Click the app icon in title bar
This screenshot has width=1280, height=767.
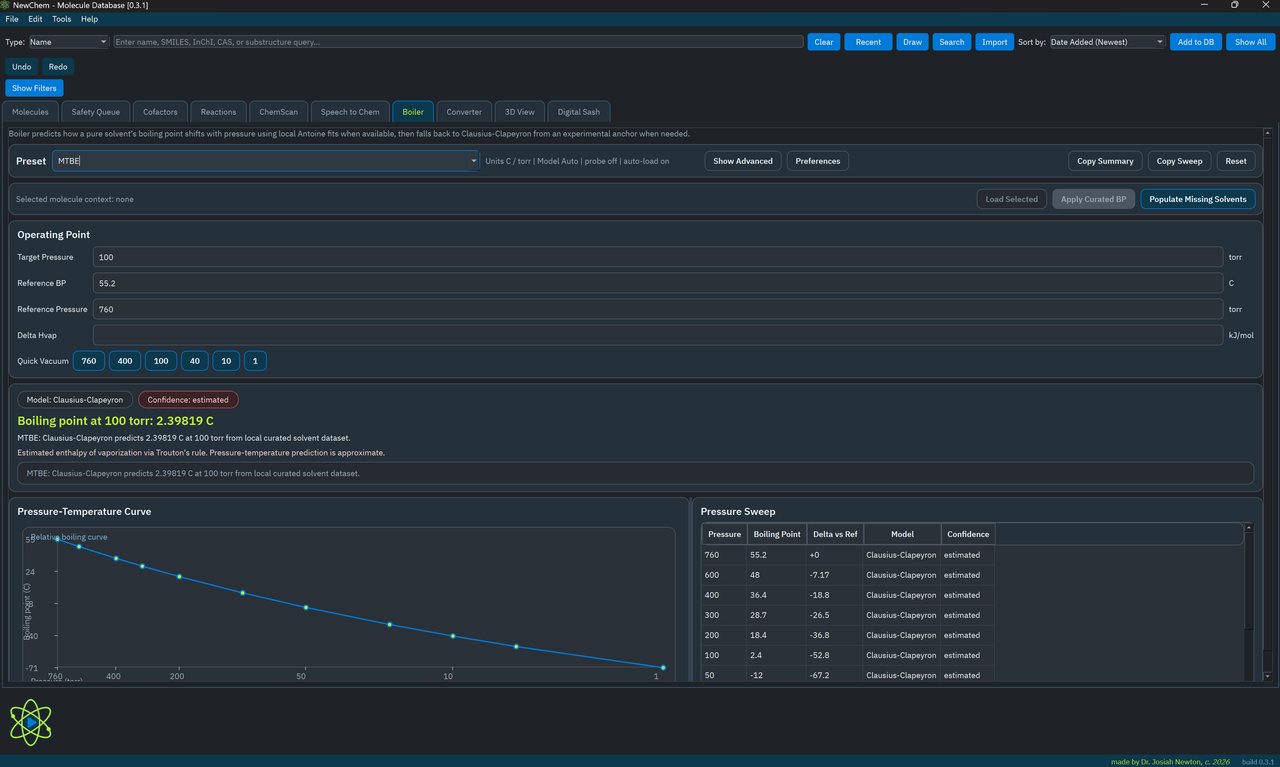tap(7, 5)
